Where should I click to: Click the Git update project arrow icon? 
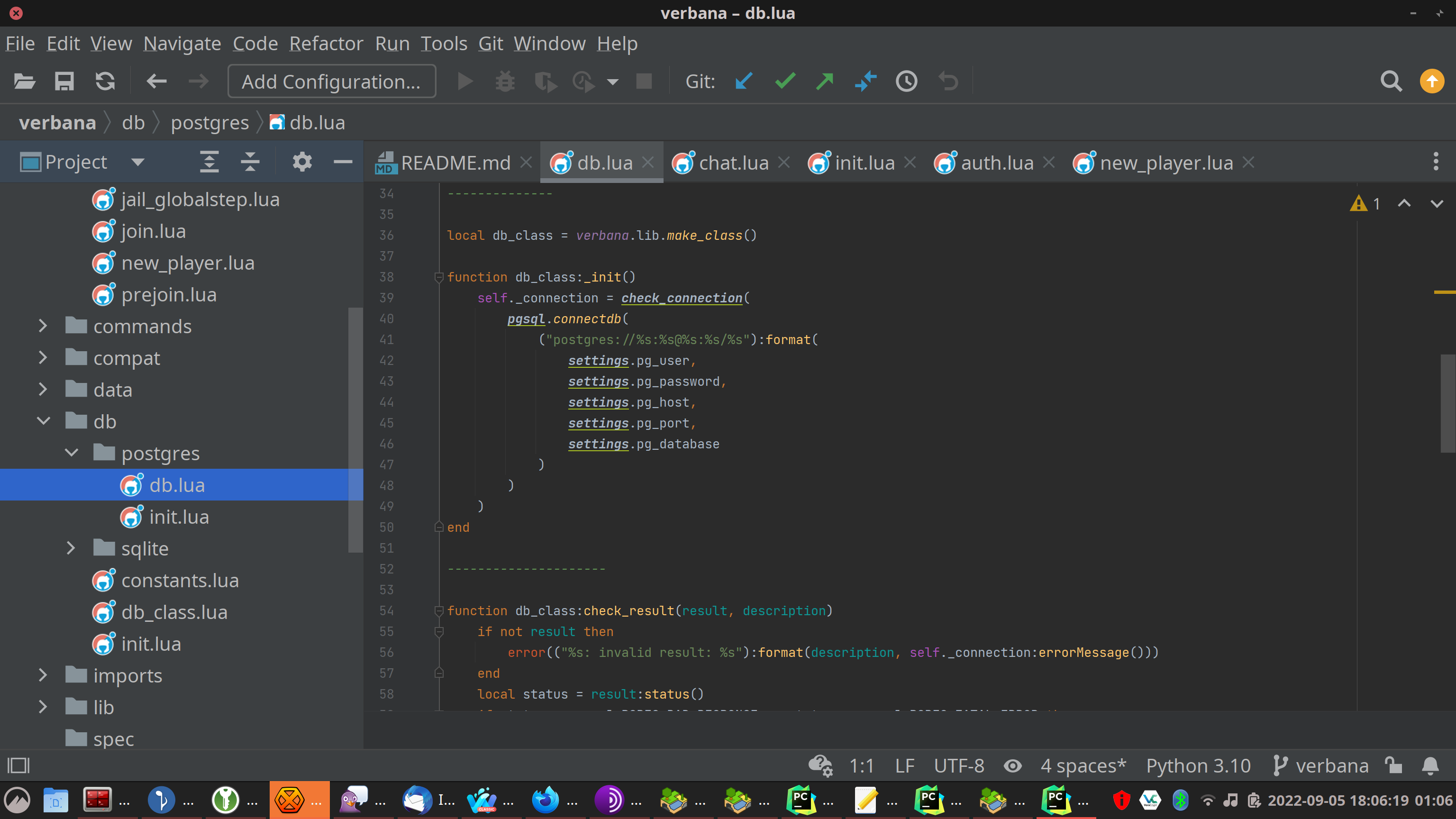pyautogui.click(x=744, y=82)
